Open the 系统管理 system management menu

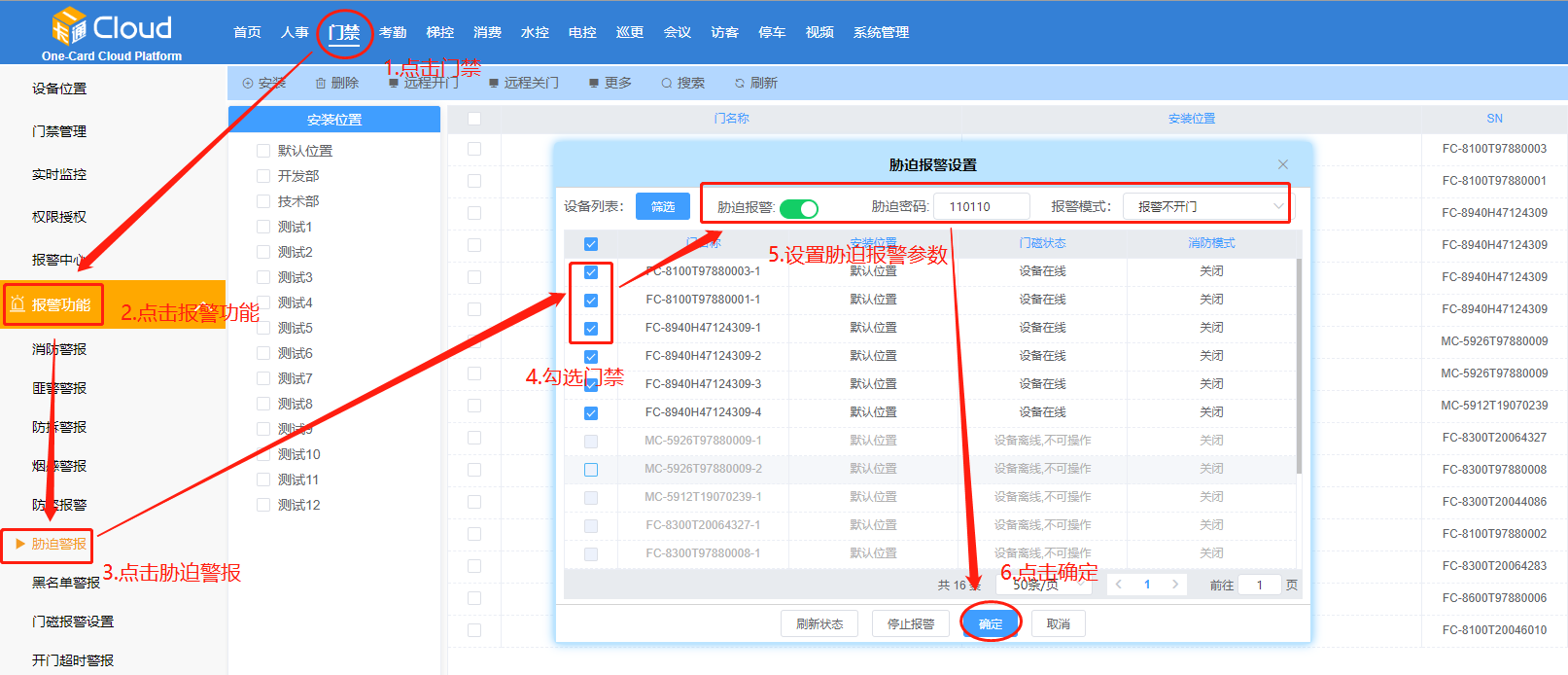point(881,32)
